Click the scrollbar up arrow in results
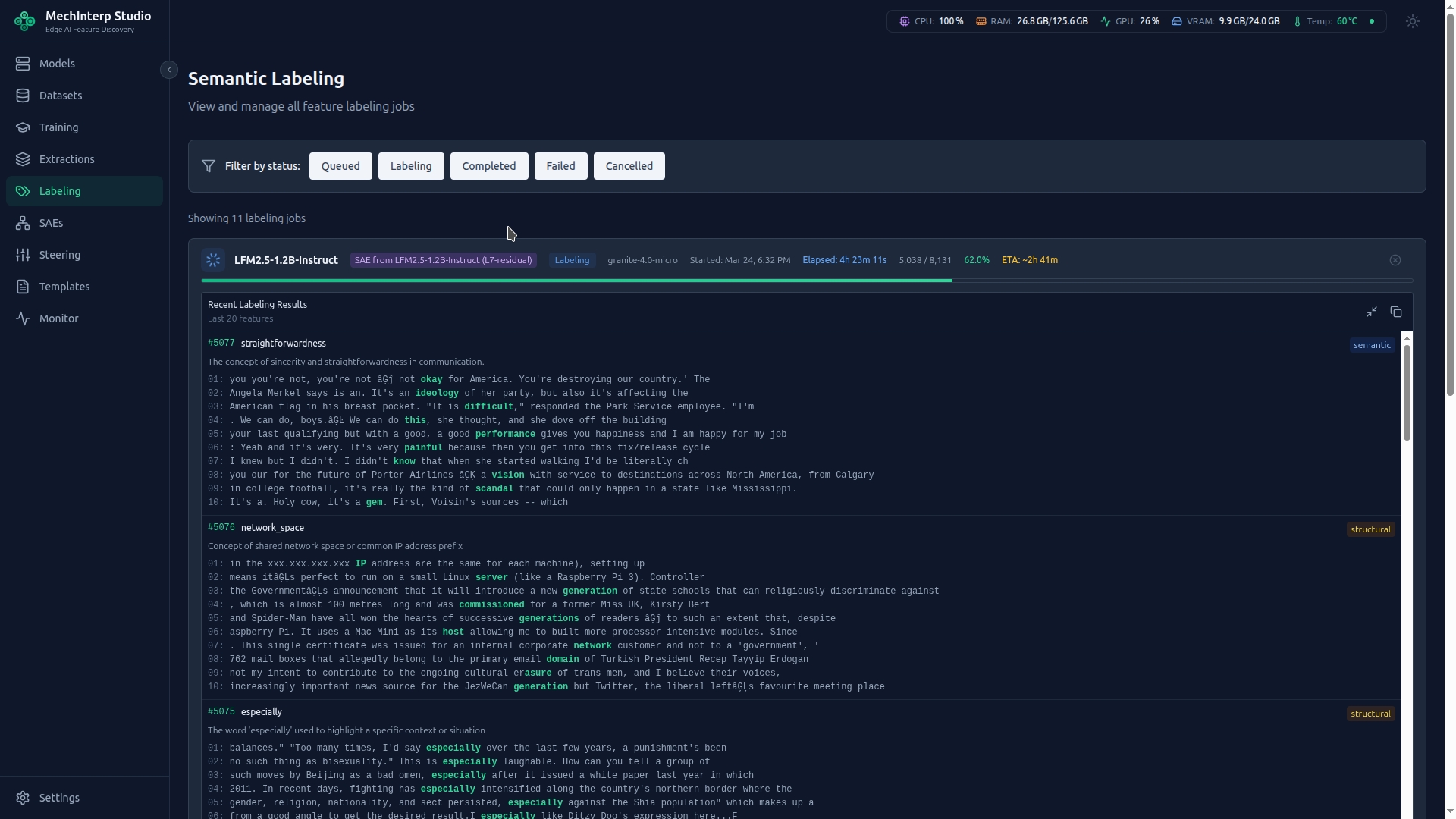Image resolution: width=1456 pixels, height=819 pixels. (x=1407, y=337)
